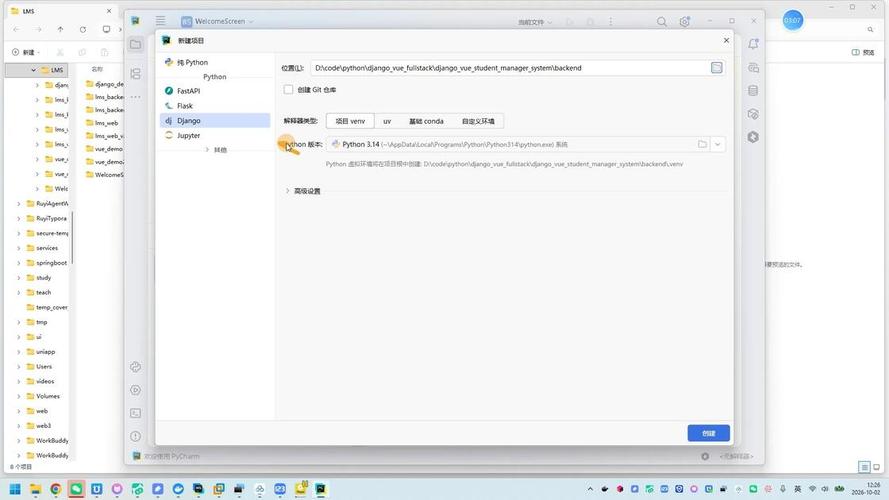Enable the 创建 Git 仓库 checkbox
This screenshot has width=889, height=500.
(x=288, y=90)
